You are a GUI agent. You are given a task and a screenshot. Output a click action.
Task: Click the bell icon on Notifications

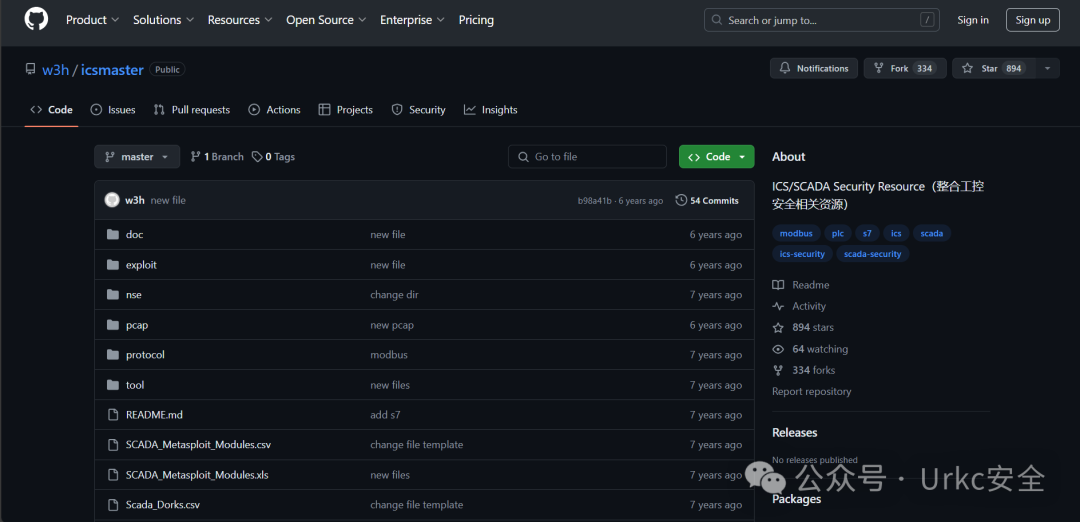785,68
